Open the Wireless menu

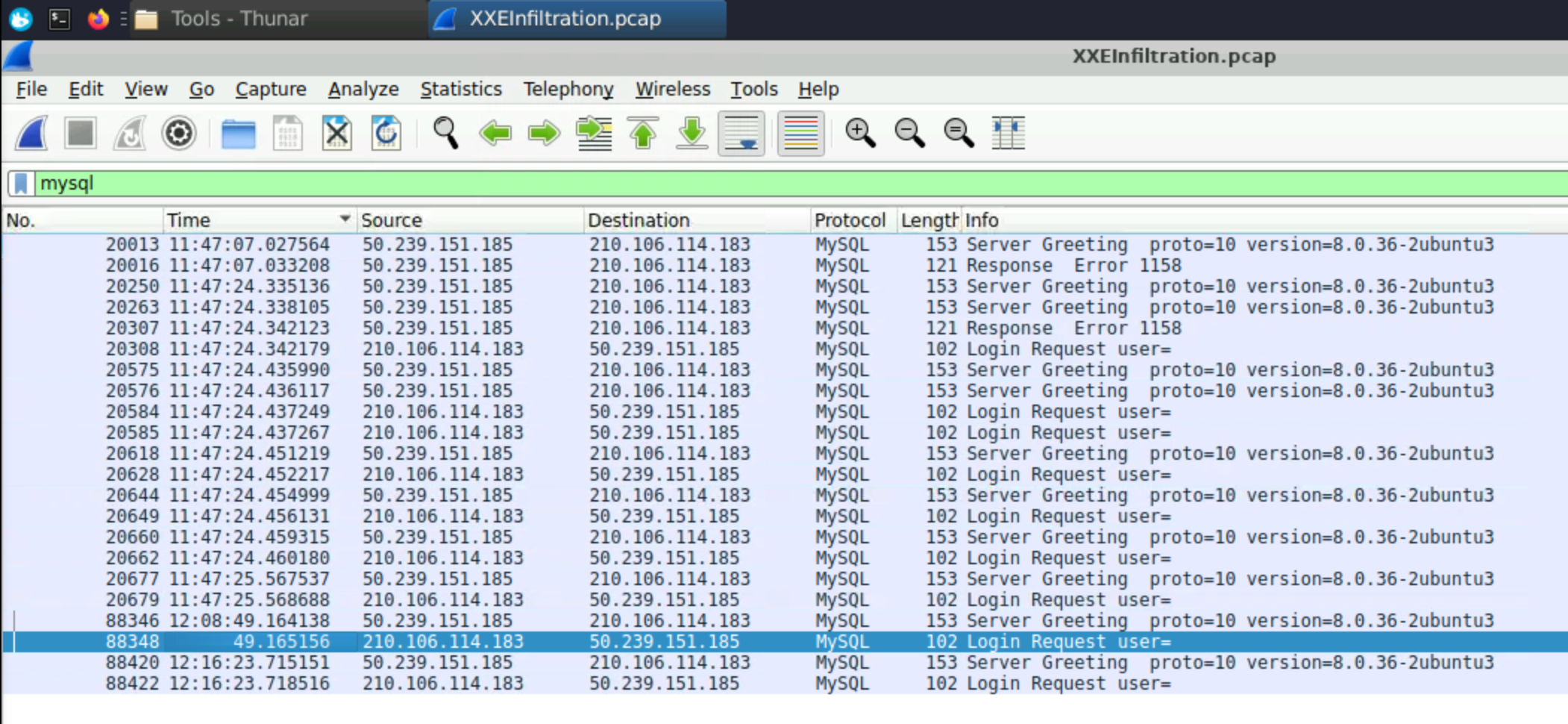(x=673, y=90)
